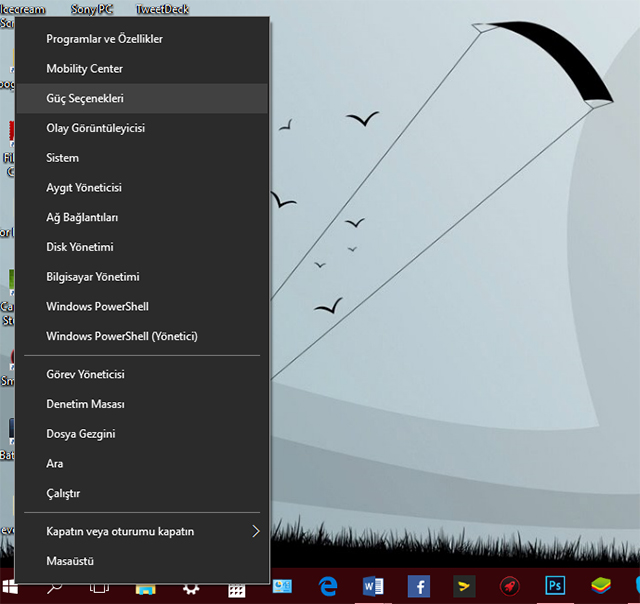
Task: Open Settings gear on the taskbar
Action: point(191,589)
